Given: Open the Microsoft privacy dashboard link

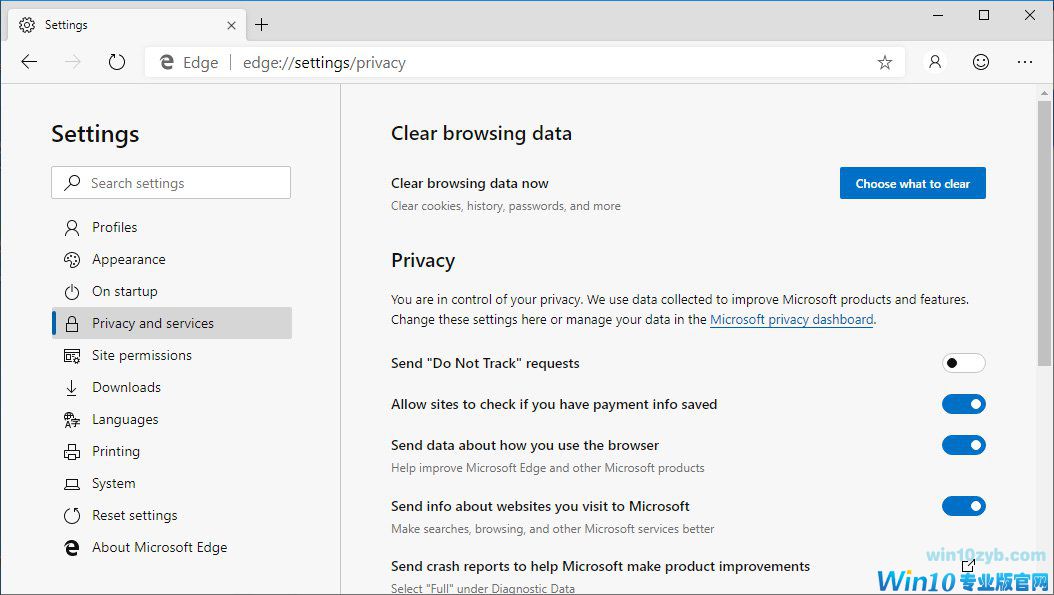Looking at the screenshot, I should click(792, 319).
